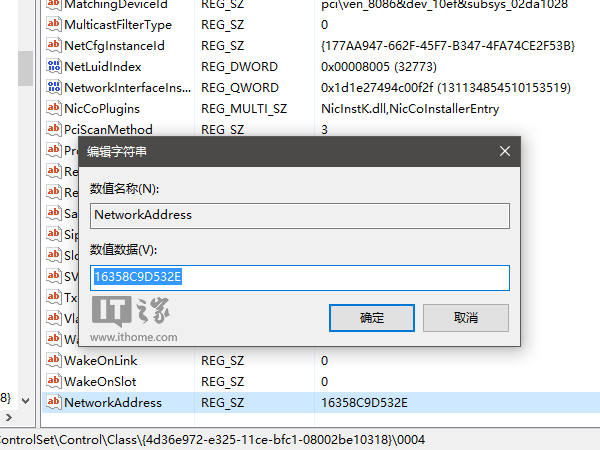Screen dimensions: 600x450
Task: Click the NetworkAddress entry icon in list
Action: [x=54, y=402]
